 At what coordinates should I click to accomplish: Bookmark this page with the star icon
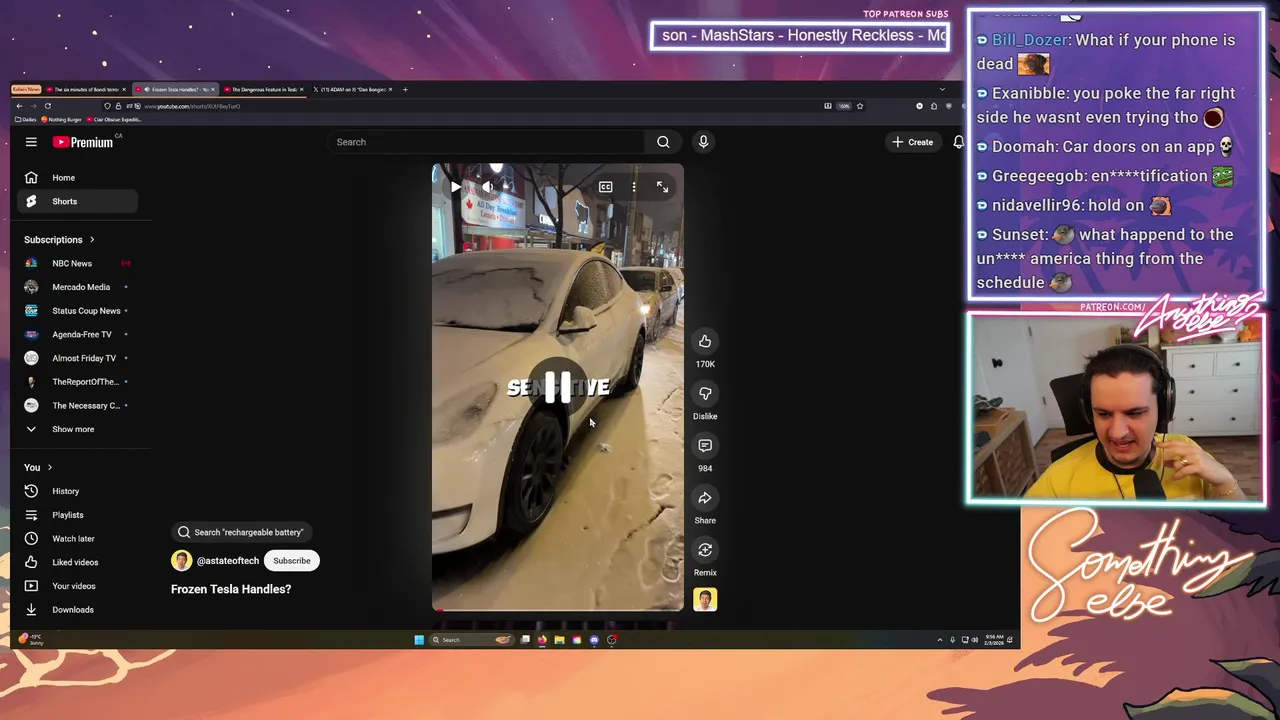coord(859,106)
